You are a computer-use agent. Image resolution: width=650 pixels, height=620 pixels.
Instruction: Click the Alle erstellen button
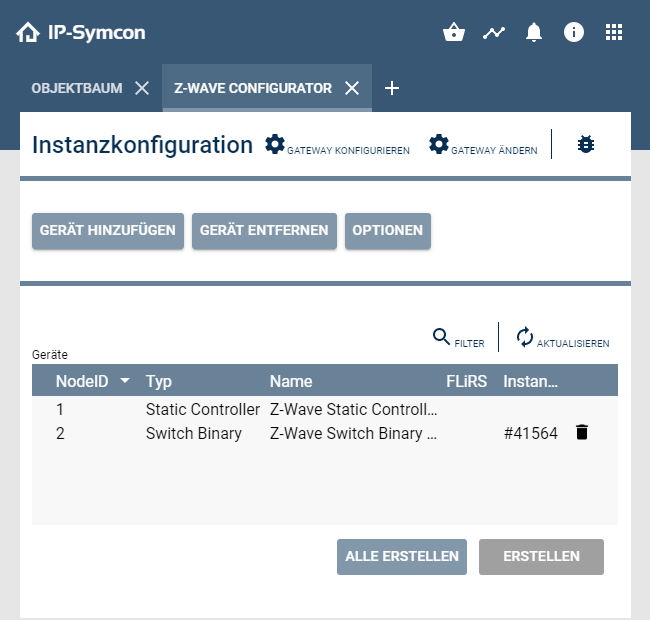coord(402,557)
